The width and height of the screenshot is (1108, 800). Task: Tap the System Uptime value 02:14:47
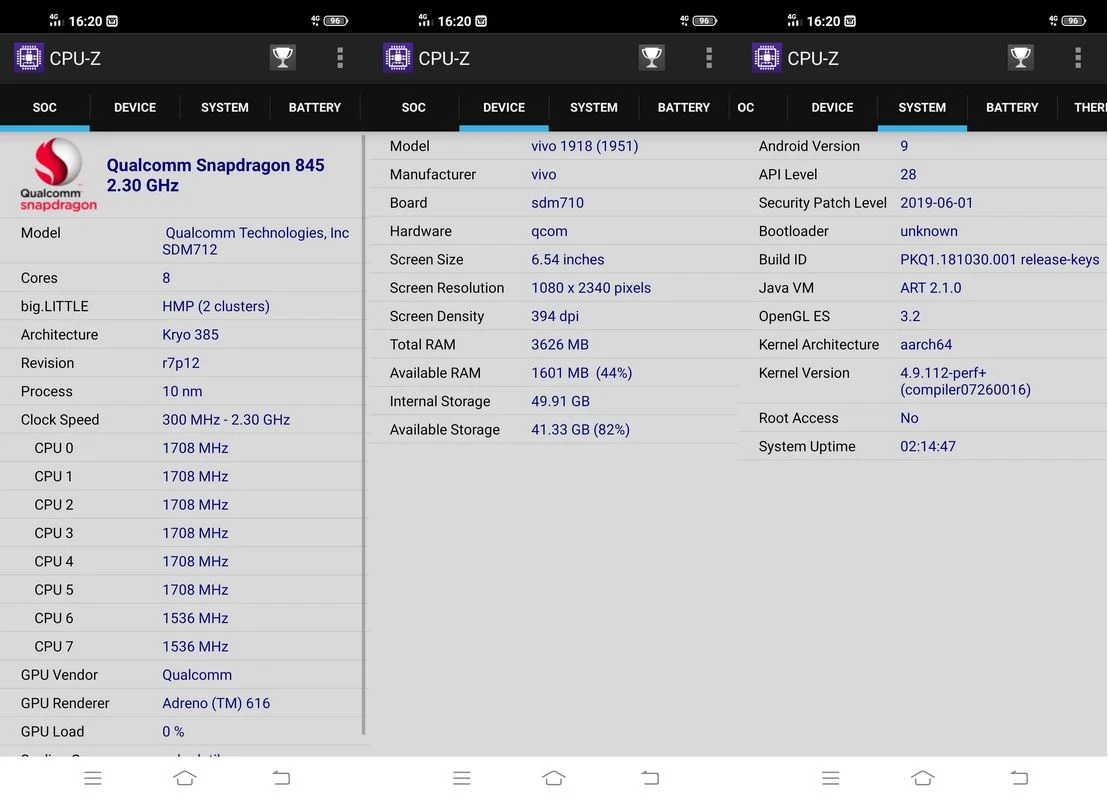point(928,446)
